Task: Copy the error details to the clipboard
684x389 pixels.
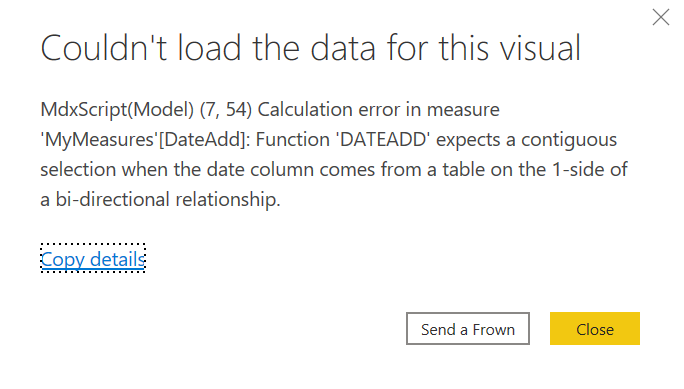Action: (x=93, y=259)
